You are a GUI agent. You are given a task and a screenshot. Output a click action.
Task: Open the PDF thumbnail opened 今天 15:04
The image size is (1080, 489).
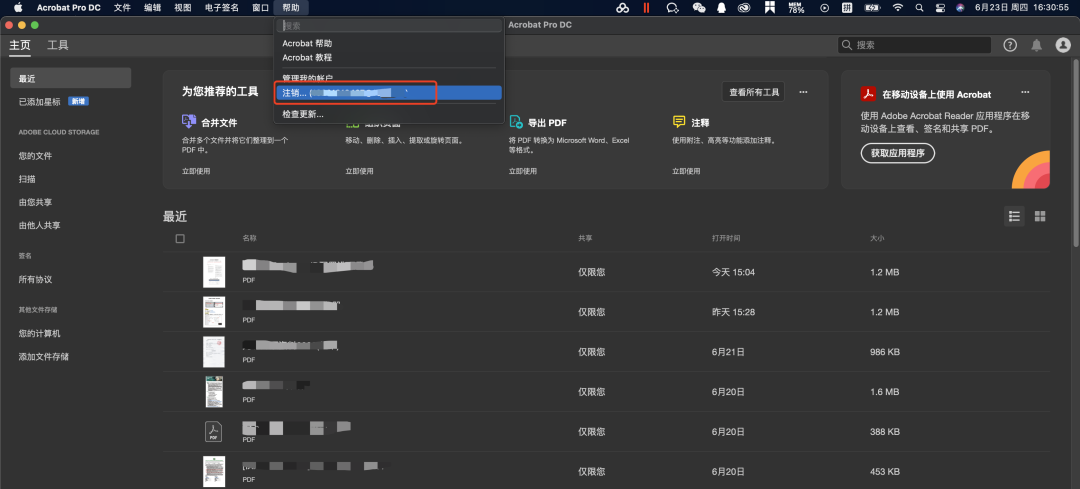point(214,272)
